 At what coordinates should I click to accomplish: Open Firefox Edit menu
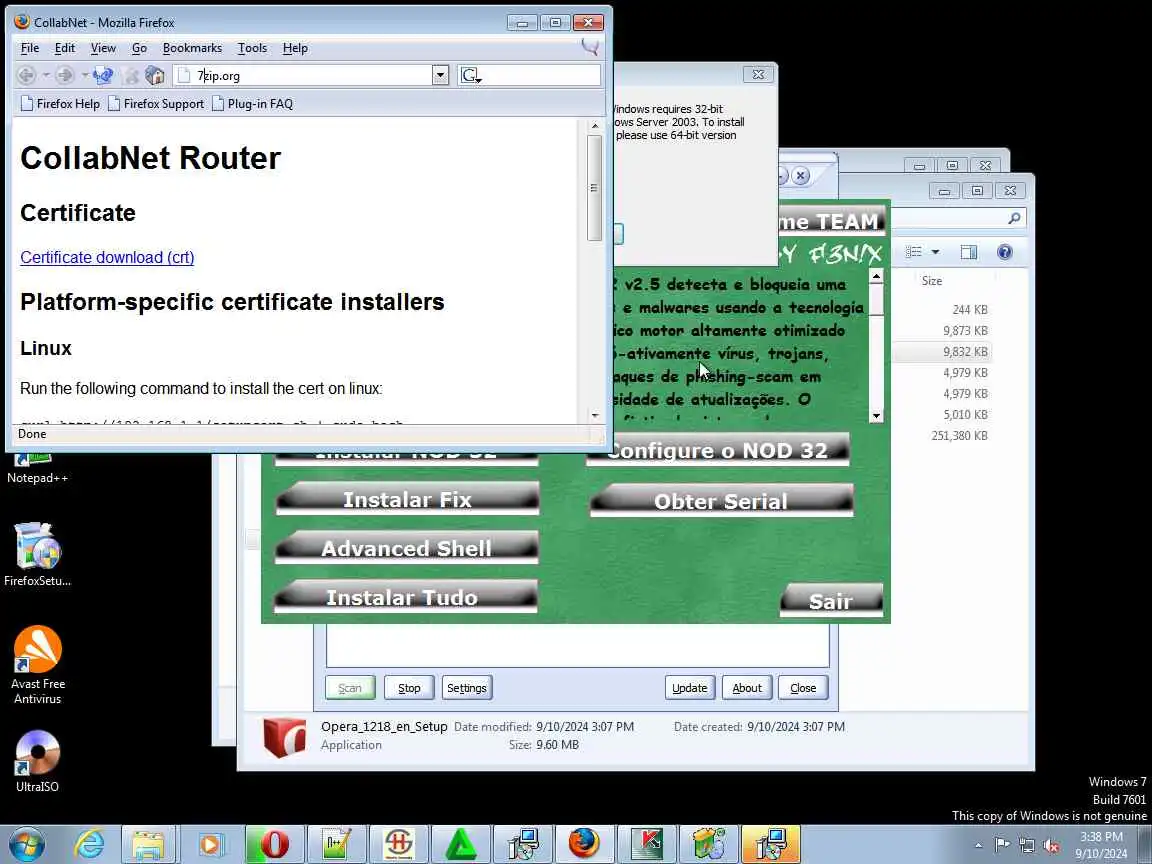click(65, 48)
